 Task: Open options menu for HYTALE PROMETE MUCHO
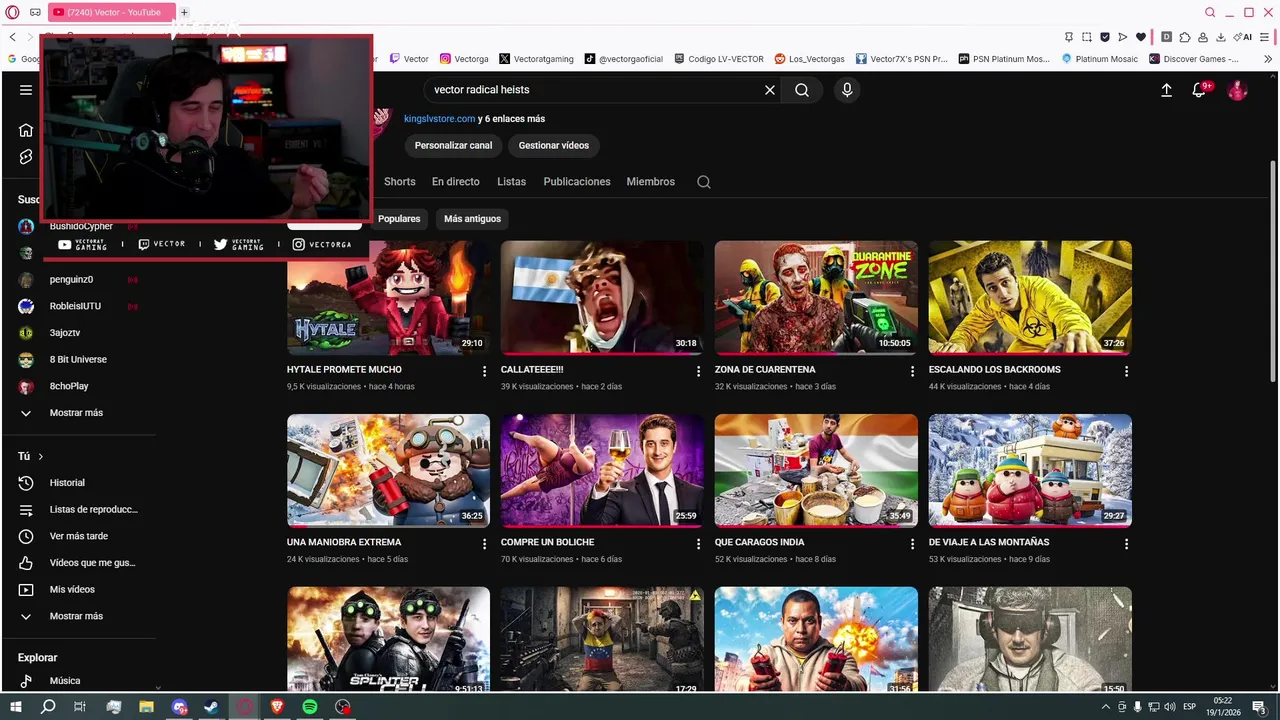pos(485,371)
